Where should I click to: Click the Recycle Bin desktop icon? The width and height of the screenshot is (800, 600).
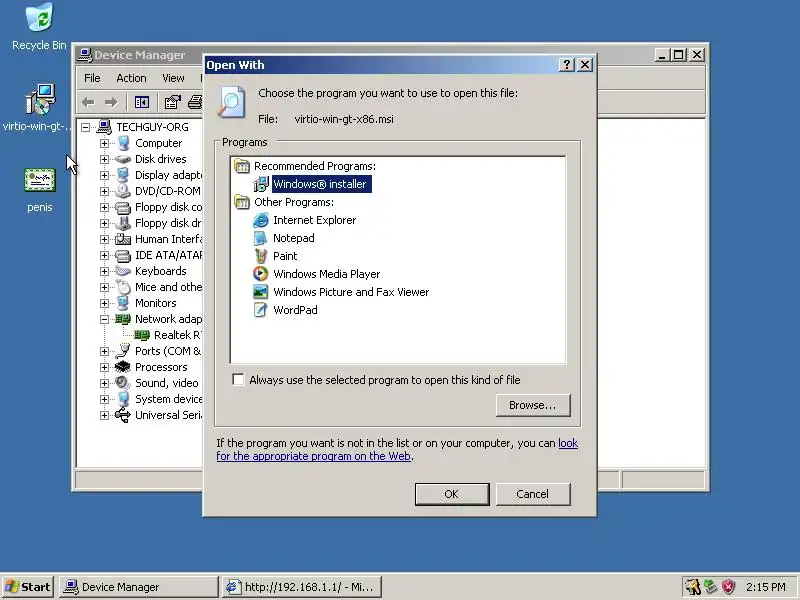coord(39,17)
